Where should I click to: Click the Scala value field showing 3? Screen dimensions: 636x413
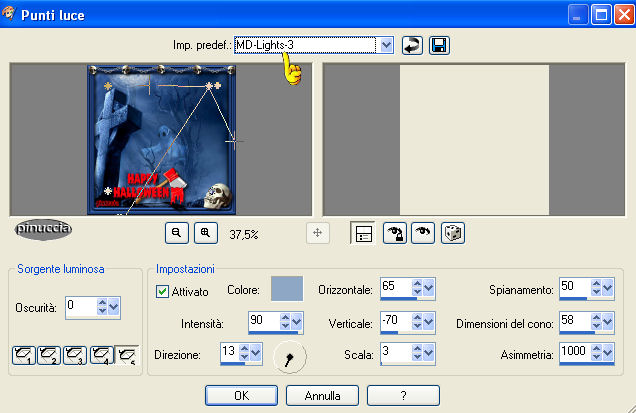[x=396, y=352]
